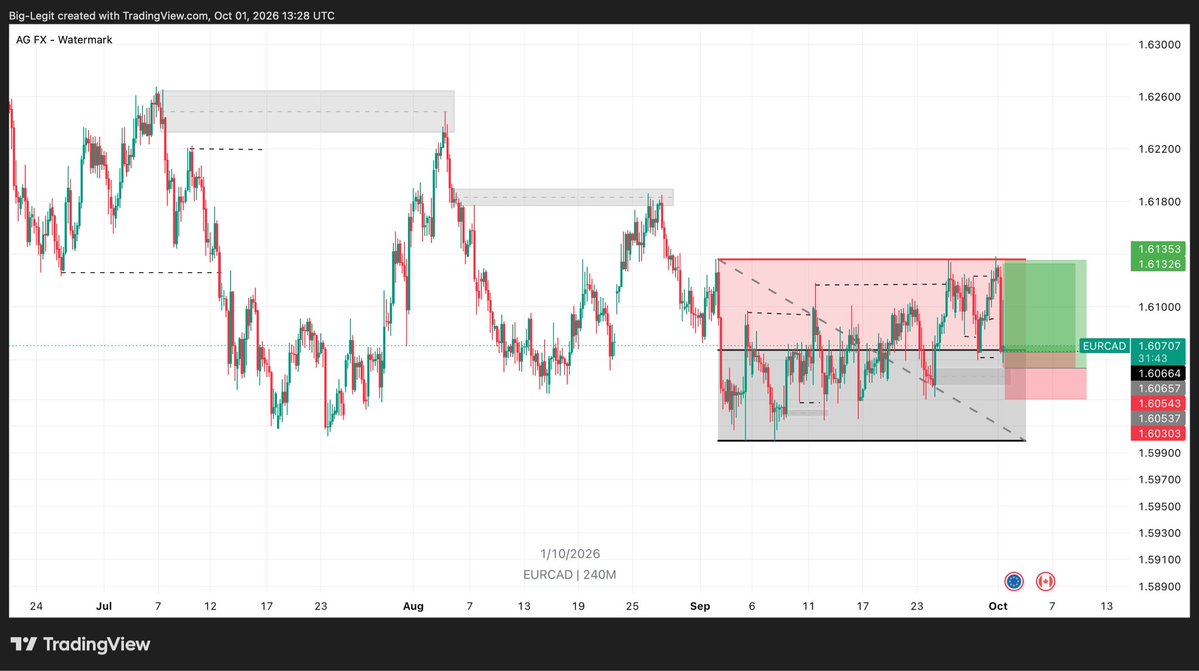Select the red September range rectangle
Viewport: 1199px width, 671px height.
pos(871,304)
